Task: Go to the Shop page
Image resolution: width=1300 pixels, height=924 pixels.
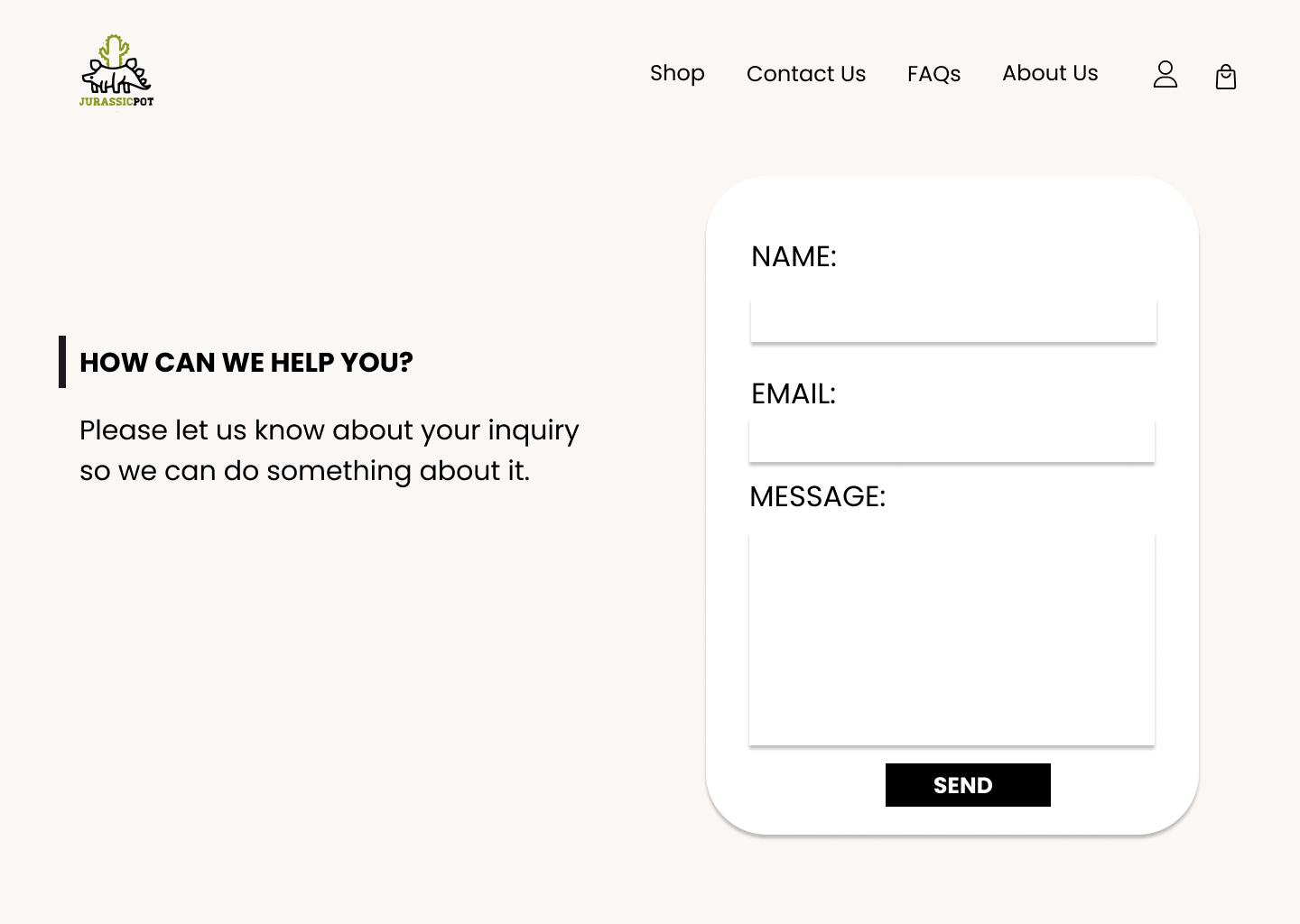Action: click(x=677, y=73)
